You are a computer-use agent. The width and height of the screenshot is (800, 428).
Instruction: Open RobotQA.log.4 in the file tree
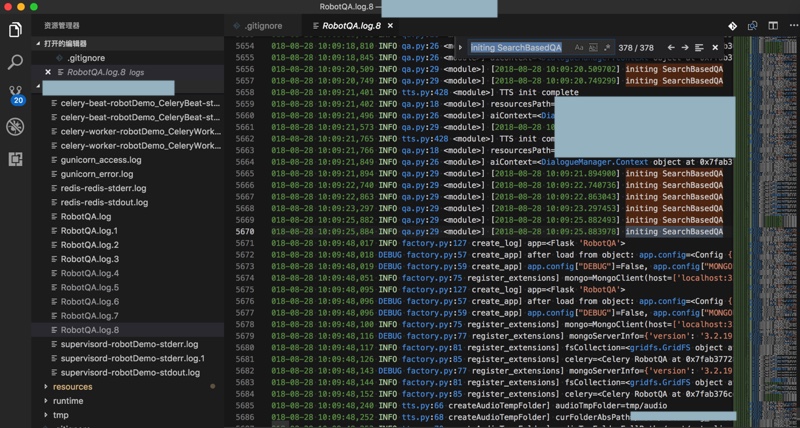click(90, 273)
